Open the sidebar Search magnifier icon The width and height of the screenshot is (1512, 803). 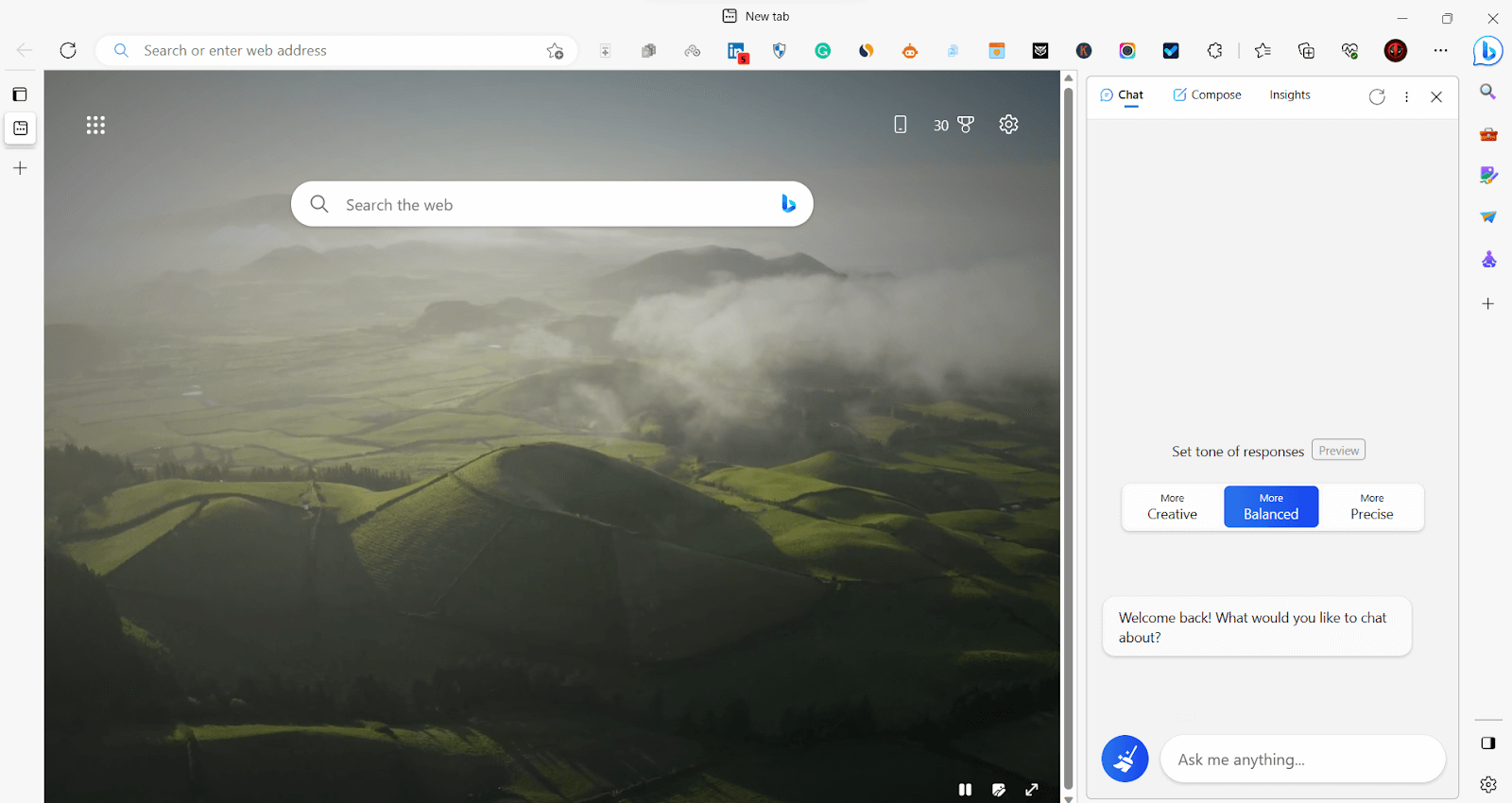pyautogui.click(x=1488, y=92)
